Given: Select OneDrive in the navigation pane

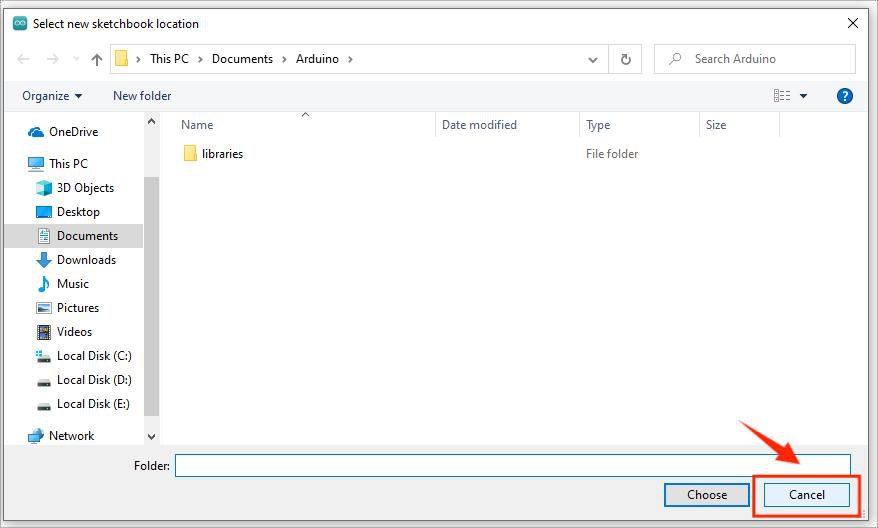Looking at the screenshot, I should (x=73, y=132).
